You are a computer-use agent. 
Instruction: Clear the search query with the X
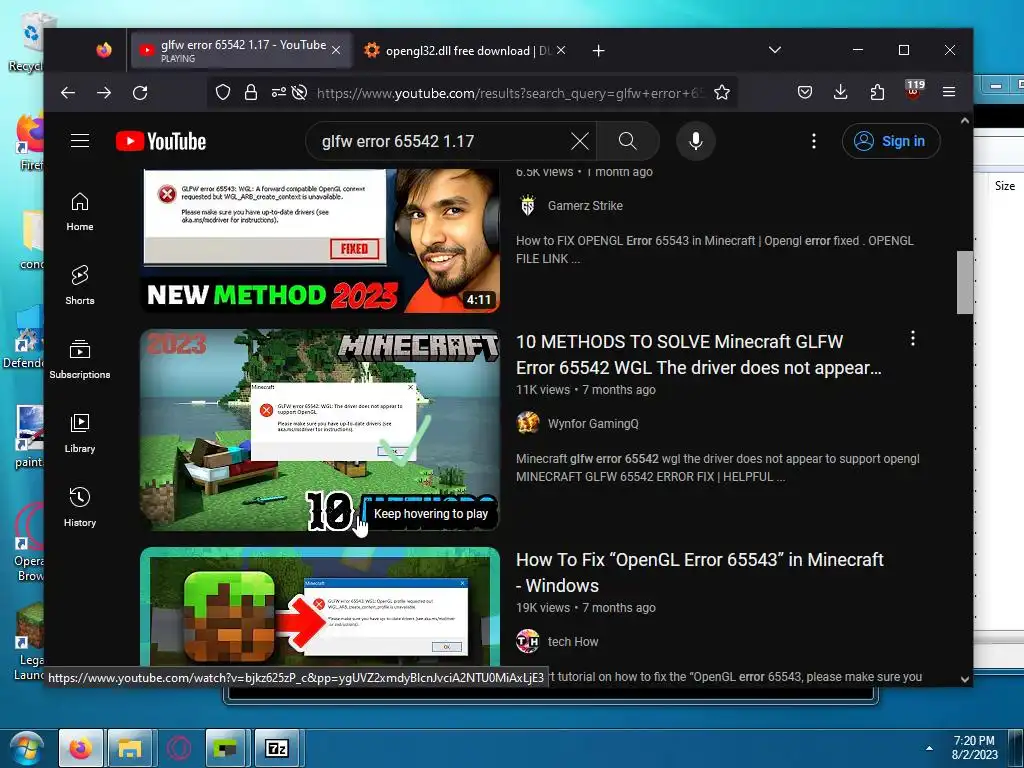[x=579, y=141]
